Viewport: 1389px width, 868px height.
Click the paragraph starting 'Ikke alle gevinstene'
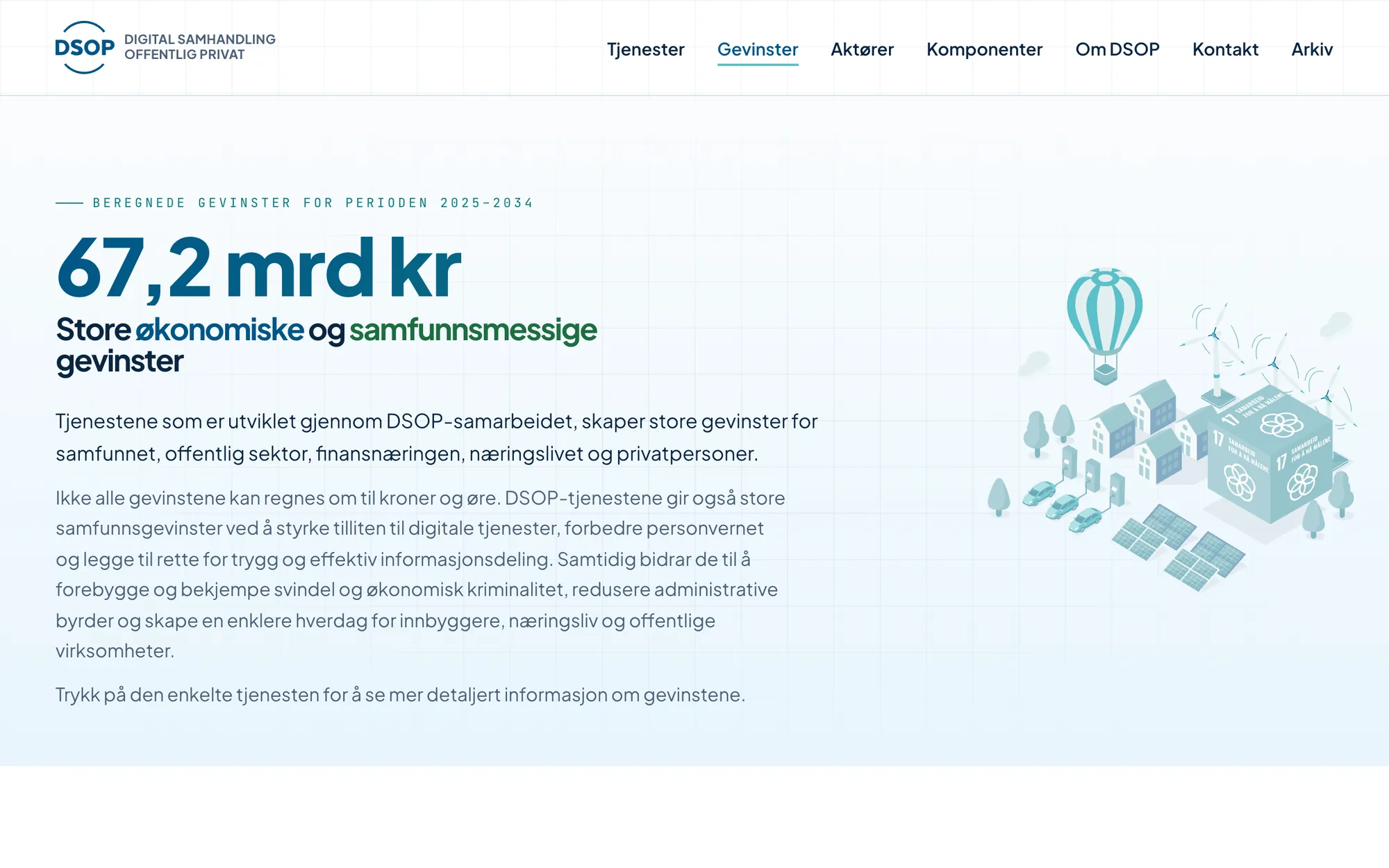pos(421,574)
